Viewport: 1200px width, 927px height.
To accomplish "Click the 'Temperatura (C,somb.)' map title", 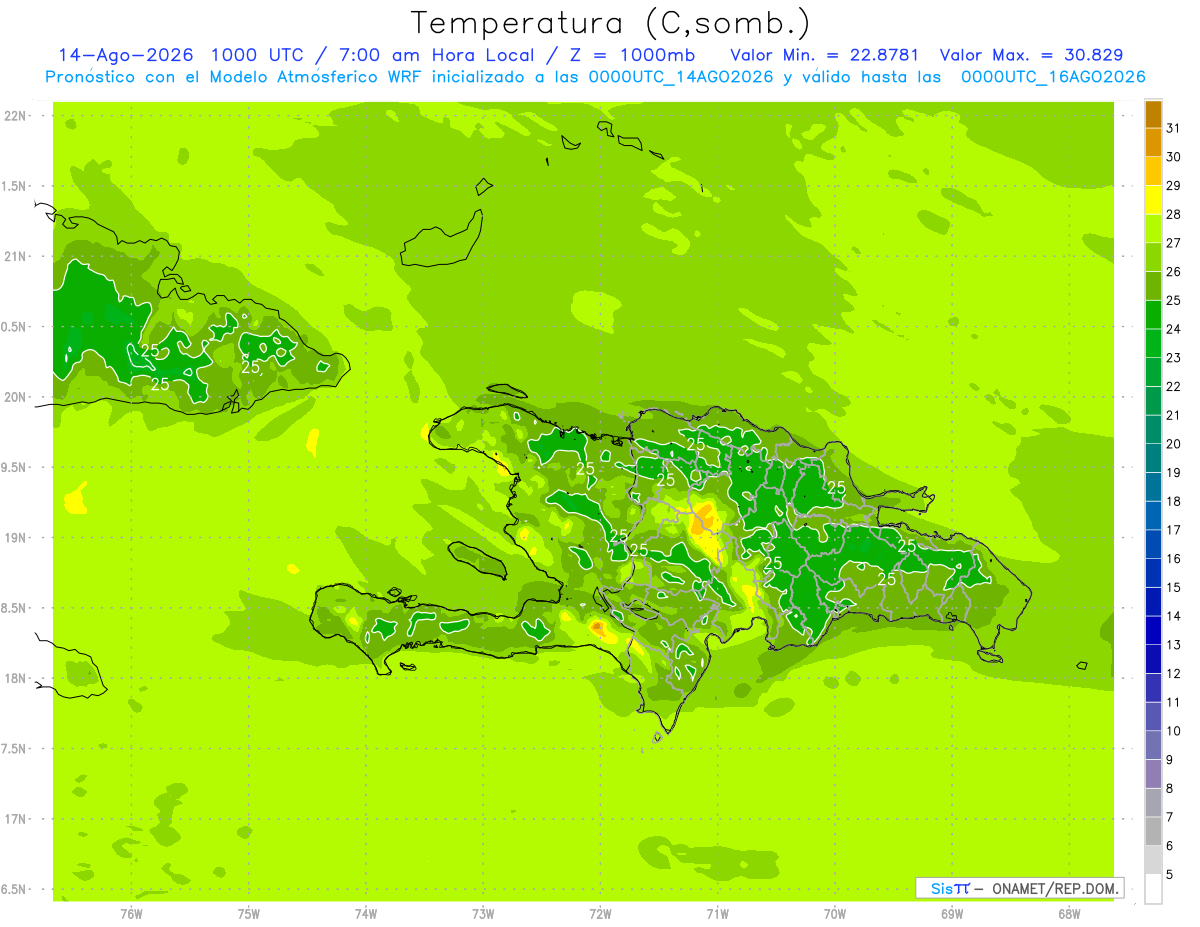I will pyautogui.click(x=611, y=24).
